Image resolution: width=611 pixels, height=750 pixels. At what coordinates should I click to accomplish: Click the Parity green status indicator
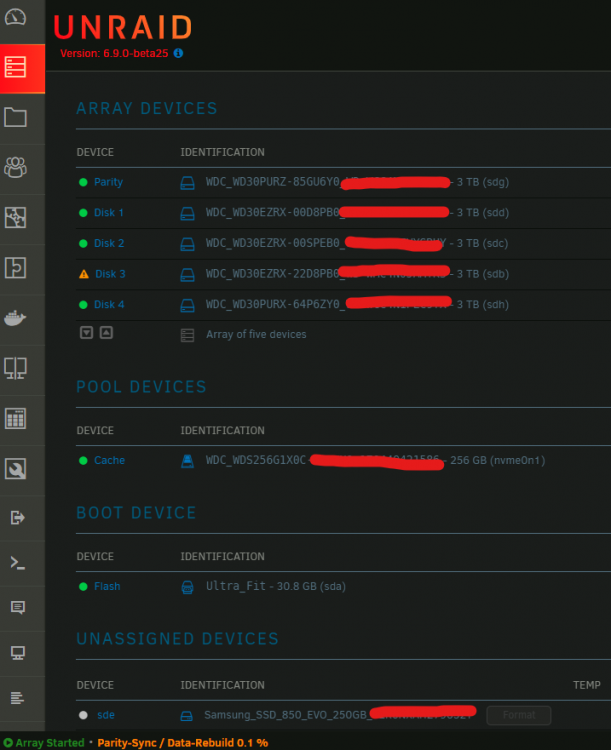coord(83,182)
